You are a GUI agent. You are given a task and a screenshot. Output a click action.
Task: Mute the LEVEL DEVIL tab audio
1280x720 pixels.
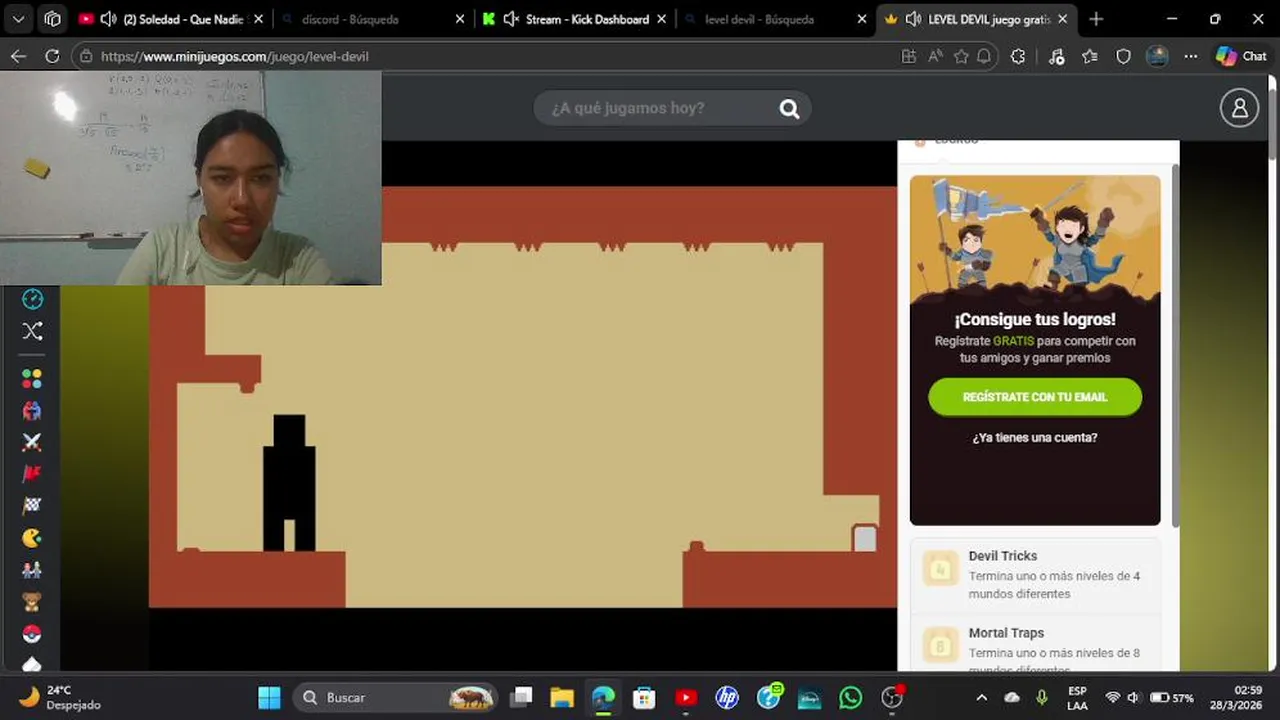tap(913, 19)
